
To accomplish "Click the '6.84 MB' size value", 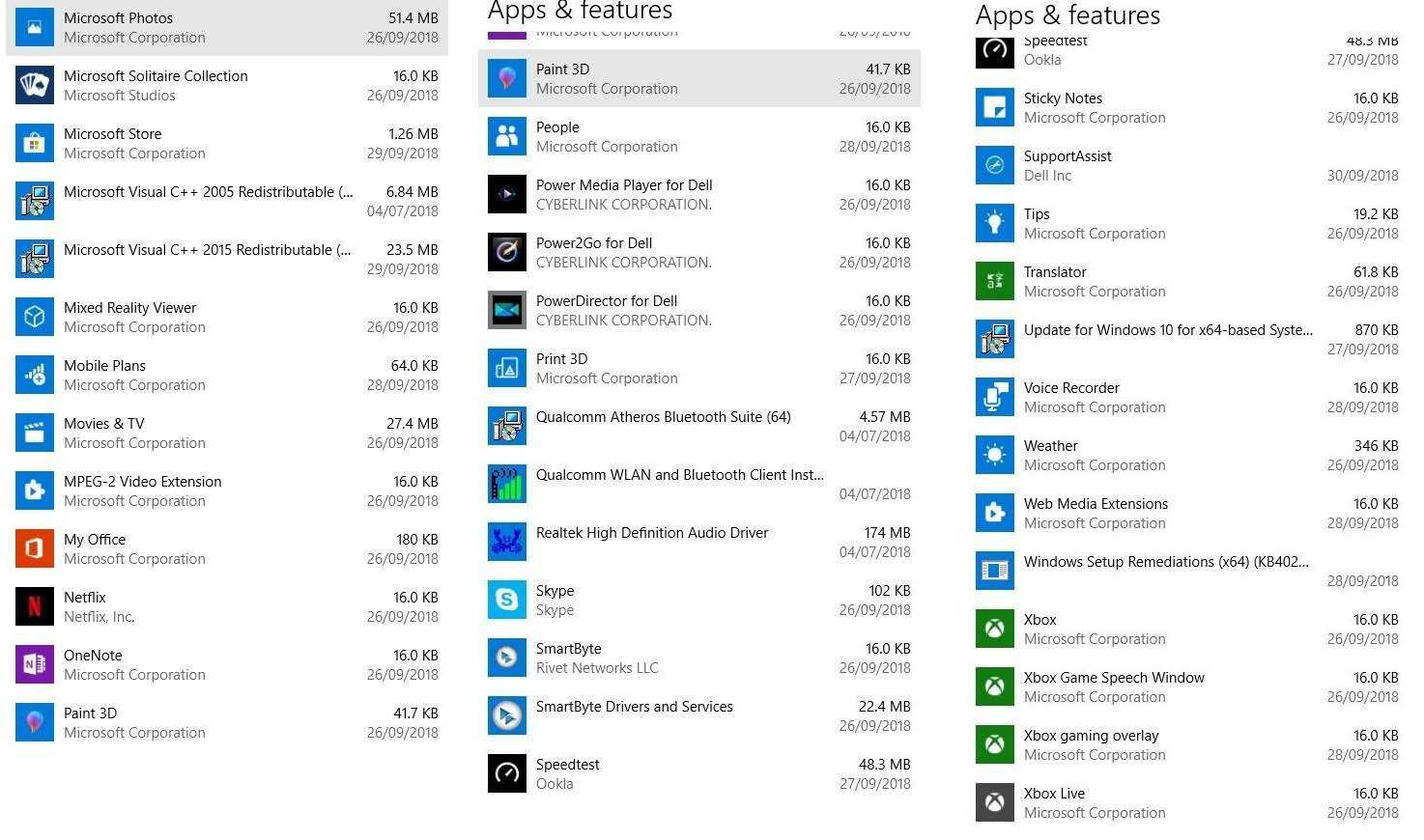I will tap(413, 191).
